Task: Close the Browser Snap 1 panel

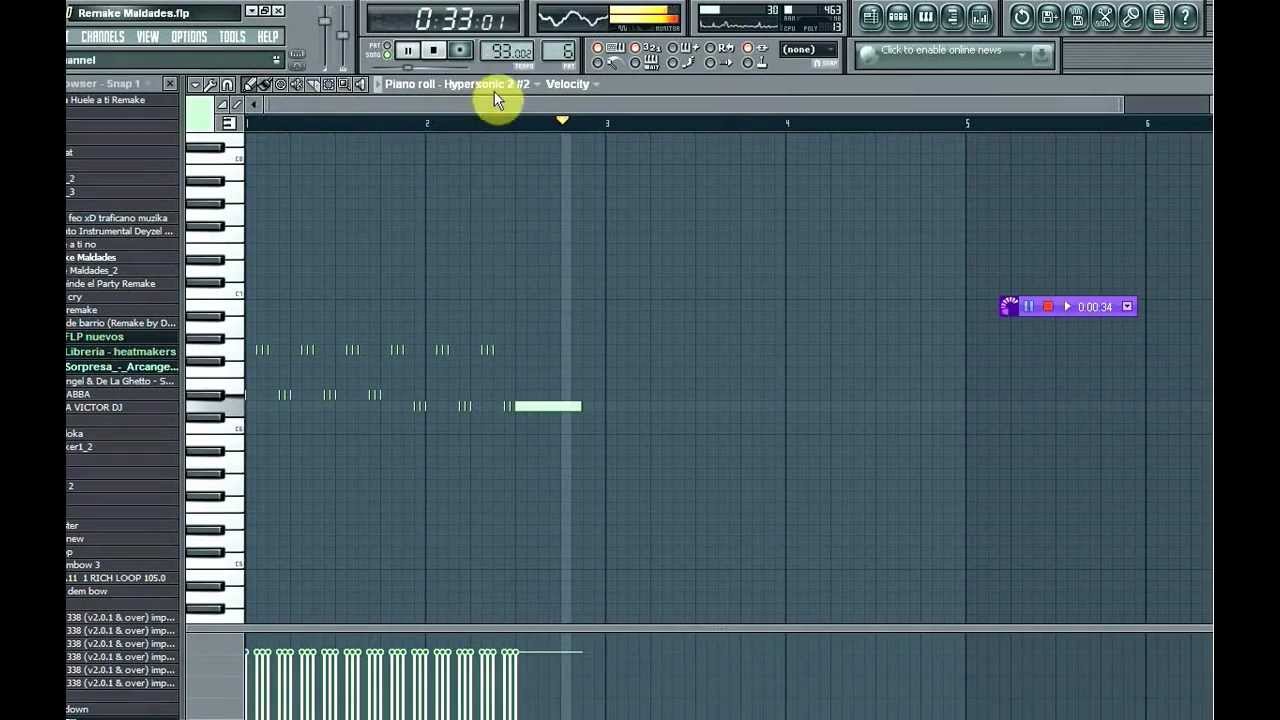Action: click(x=170, y=84)
